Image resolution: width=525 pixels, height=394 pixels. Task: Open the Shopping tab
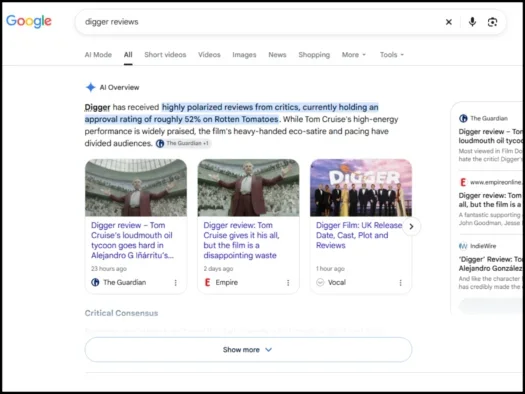pyautogui.click(x=314, y=55)
